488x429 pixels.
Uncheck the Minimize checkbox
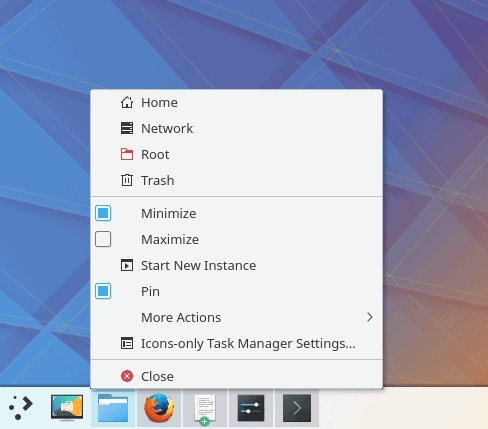click(103, 213)
